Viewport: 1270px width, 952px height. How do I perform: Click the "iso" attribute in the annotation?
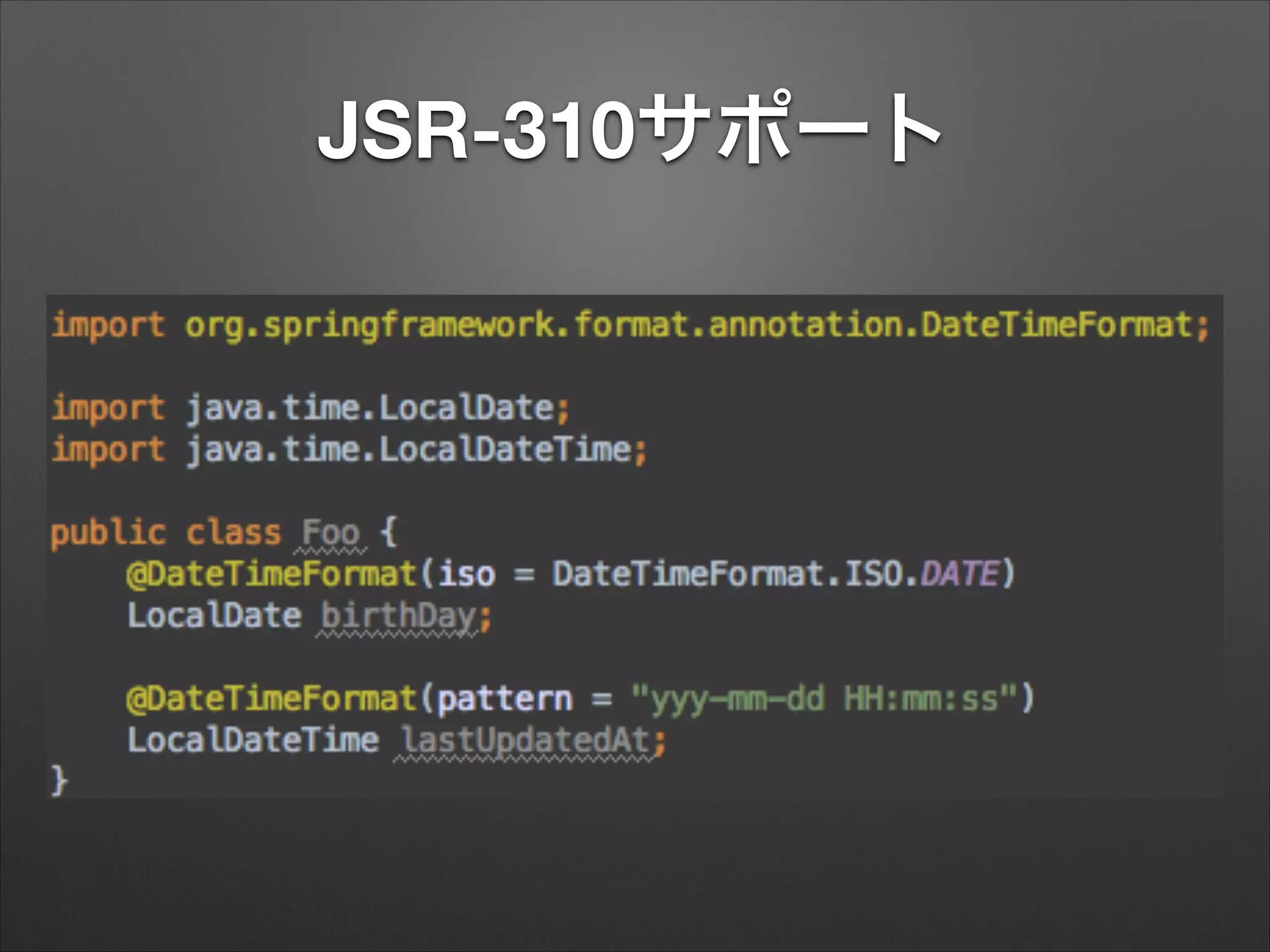pyautogui.click(x=467, y=574)
